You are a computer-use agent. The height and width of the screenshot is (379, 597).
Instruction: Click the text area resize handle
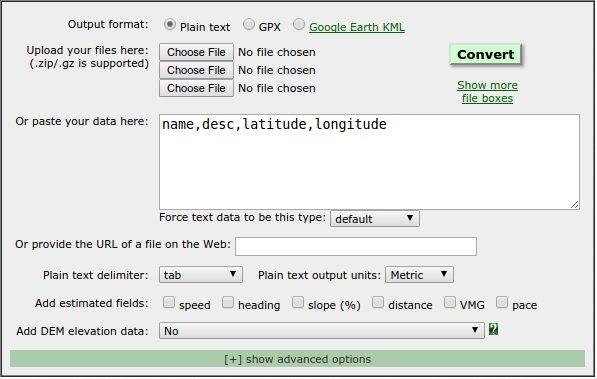tap(575, 205)
